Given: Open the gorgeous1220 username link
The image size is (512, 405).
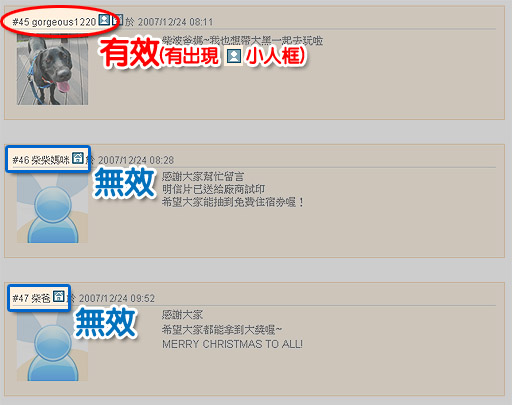Looking at the screenshot, I should [64, 22].
